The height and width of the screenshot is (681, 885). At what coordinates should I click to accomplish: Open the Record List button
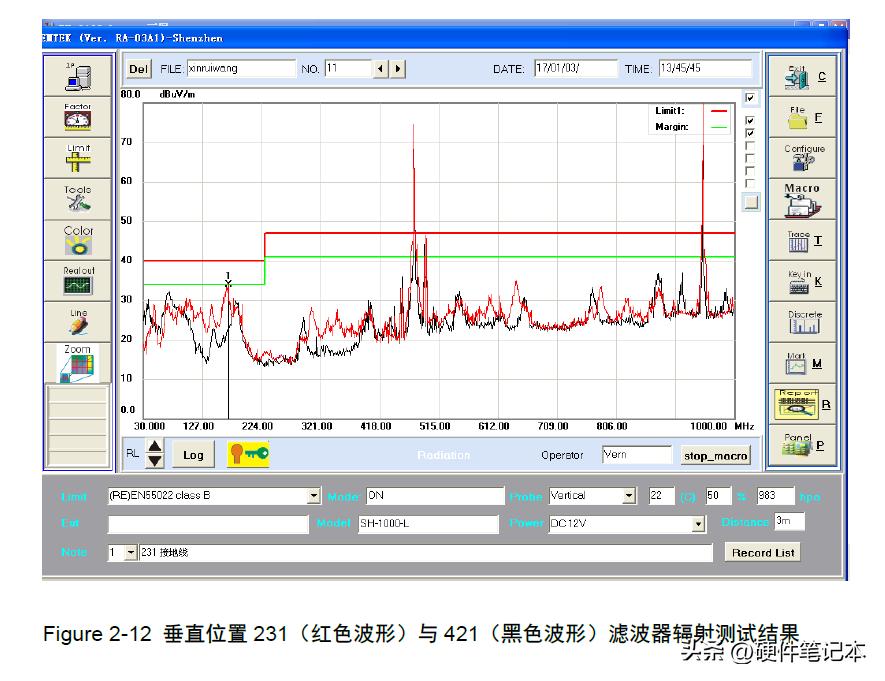point(763,553)
